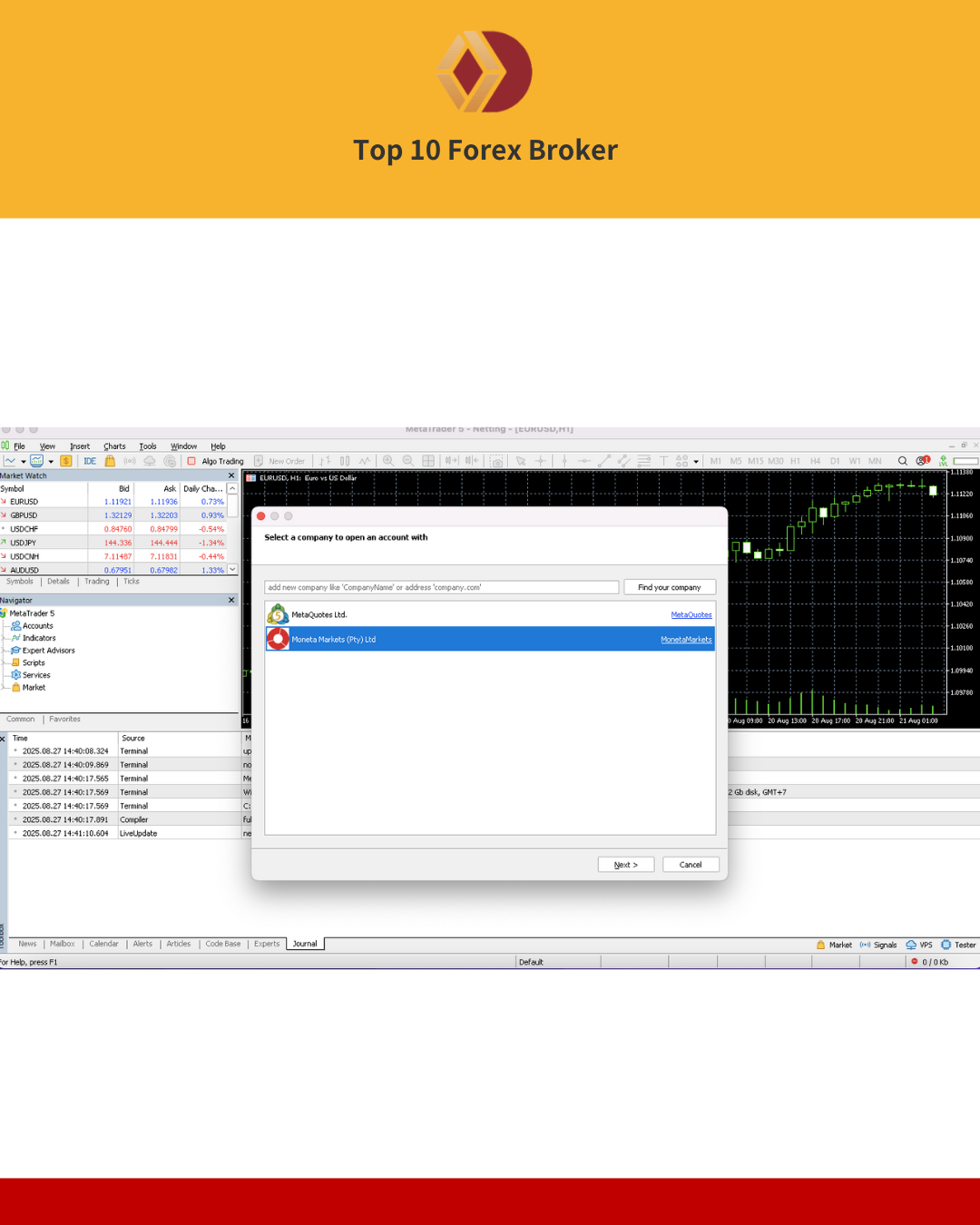Click the Find your company button
The width and height of the screenshot is (980, 1225).
670,587
